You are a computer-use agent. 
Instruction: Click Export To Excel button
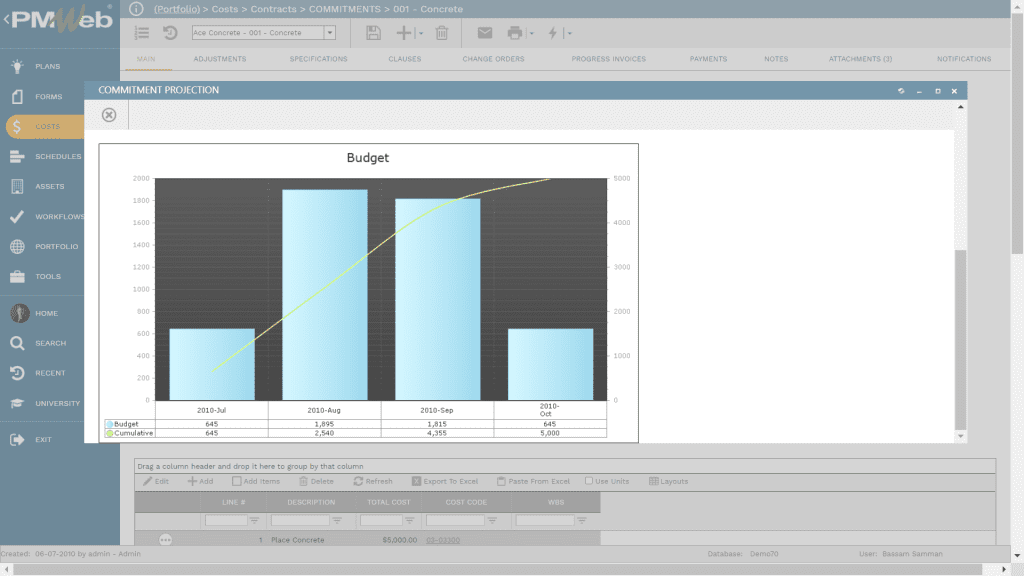[x=445, y=481]
